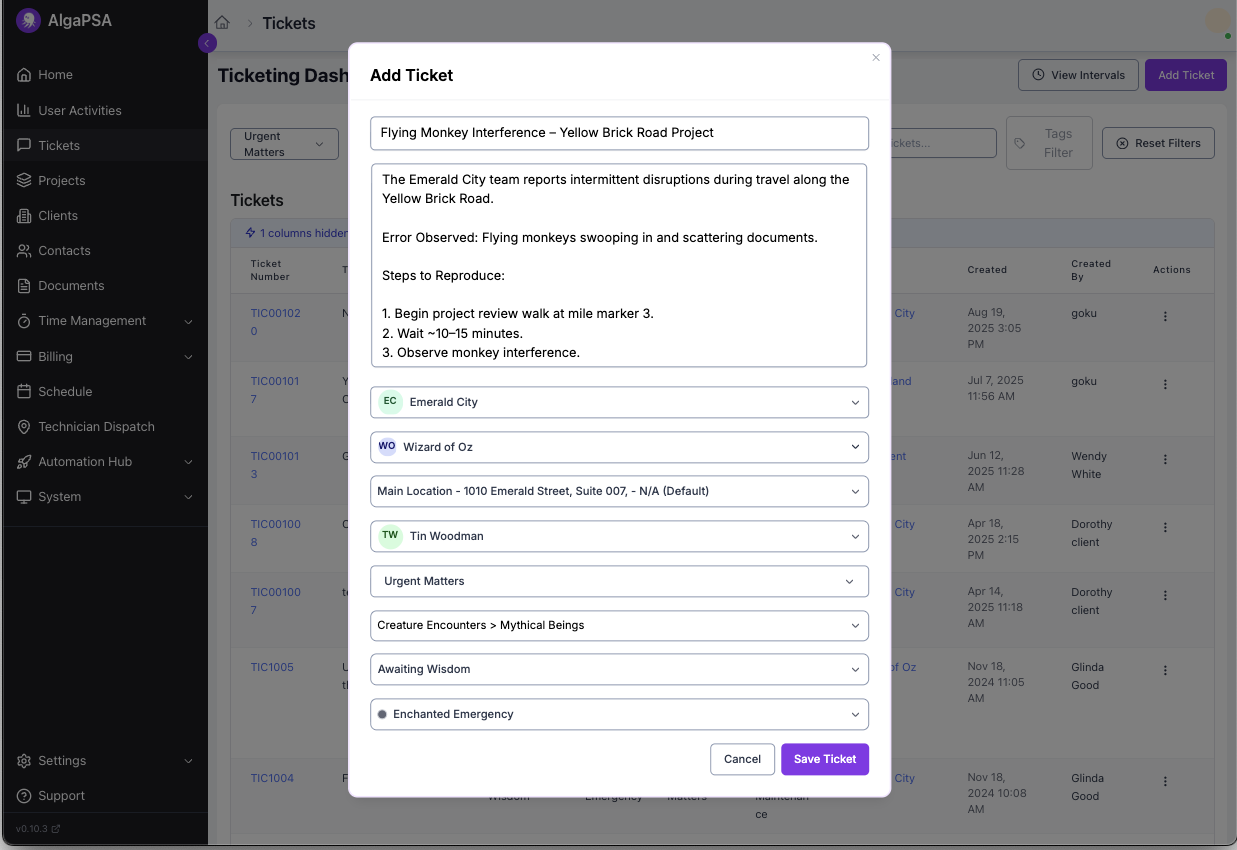Click into the ticket title input field
1237x850 pixels.
tap(619, 133)
